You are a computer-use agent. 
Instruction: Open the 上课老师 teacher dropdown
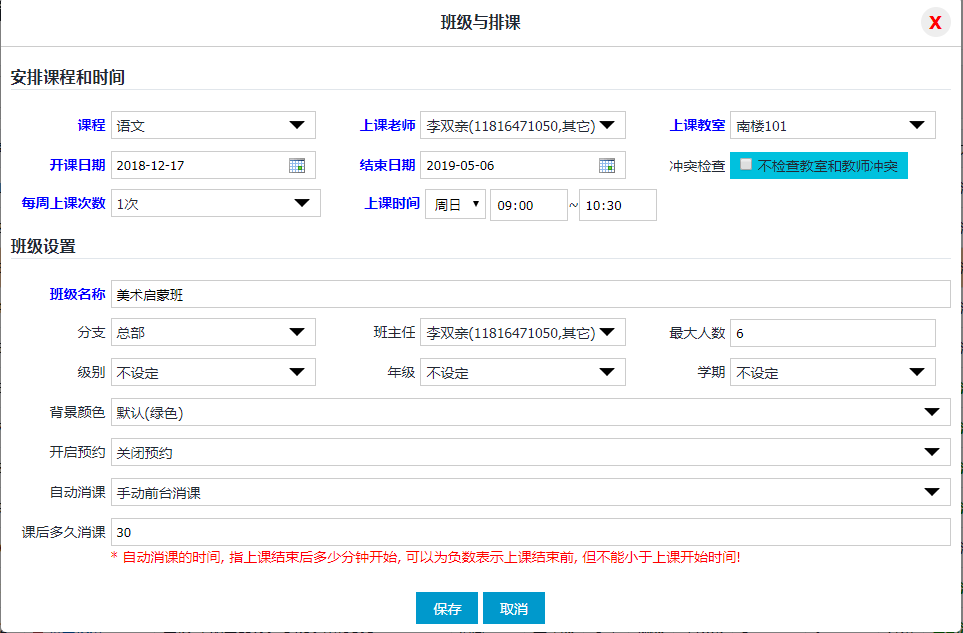pos(522,125)
